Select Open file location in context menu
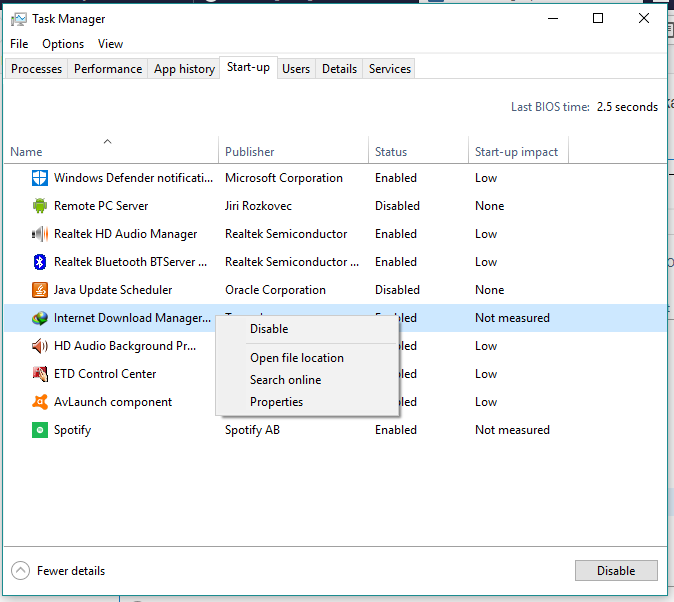This screenshot has height=602, width=674. click(x=297, y=358)
